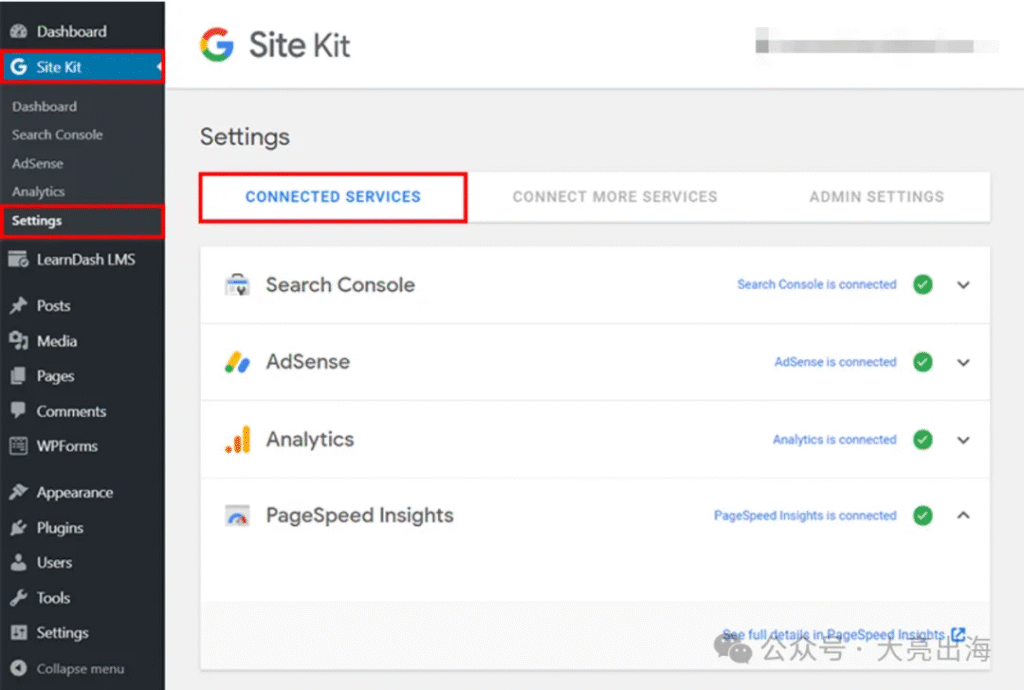Open Posts via the pushpin icon
The image size is (1024, 690).
[x=18, y=306]
